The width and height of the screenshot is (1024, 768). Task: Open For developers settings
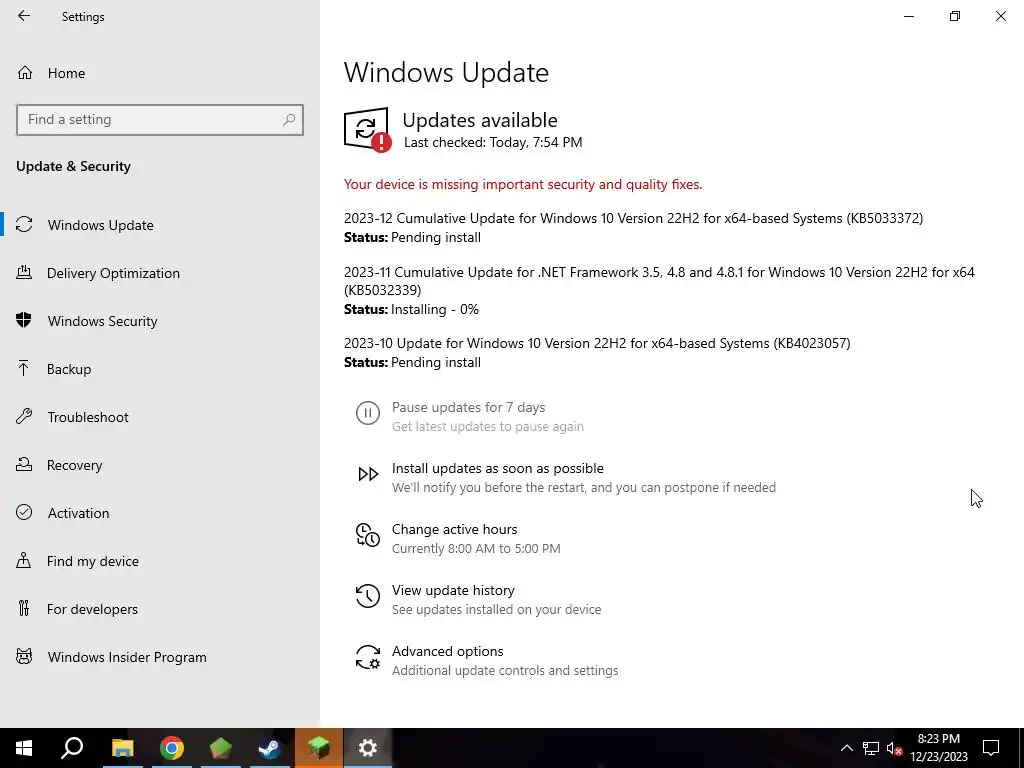92,609
